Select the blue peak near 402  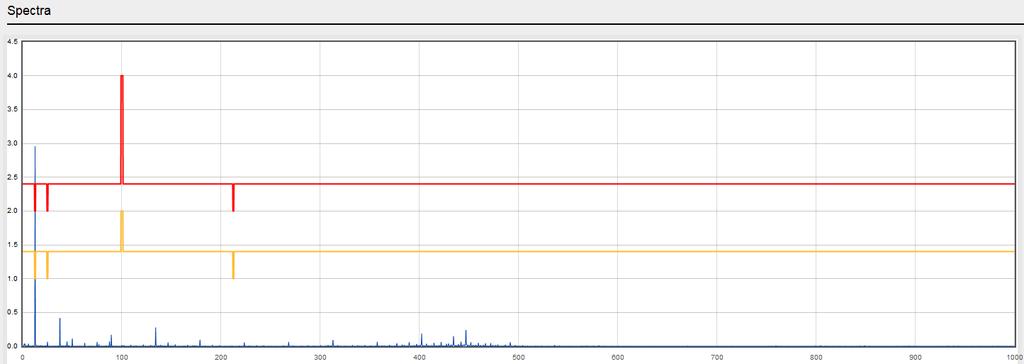click(x=421, y=339)
